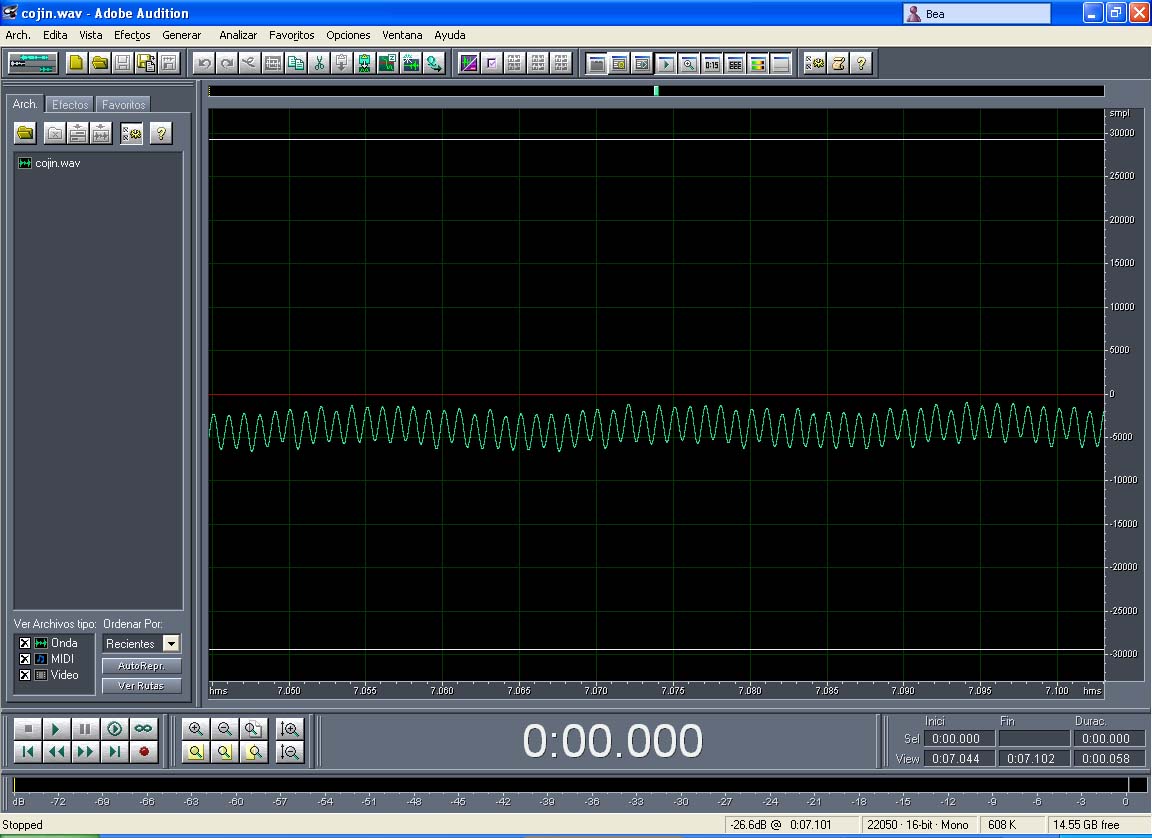Click the scissors Cut icon
Screen dimensions: 1152x838
tap(319, 64)
